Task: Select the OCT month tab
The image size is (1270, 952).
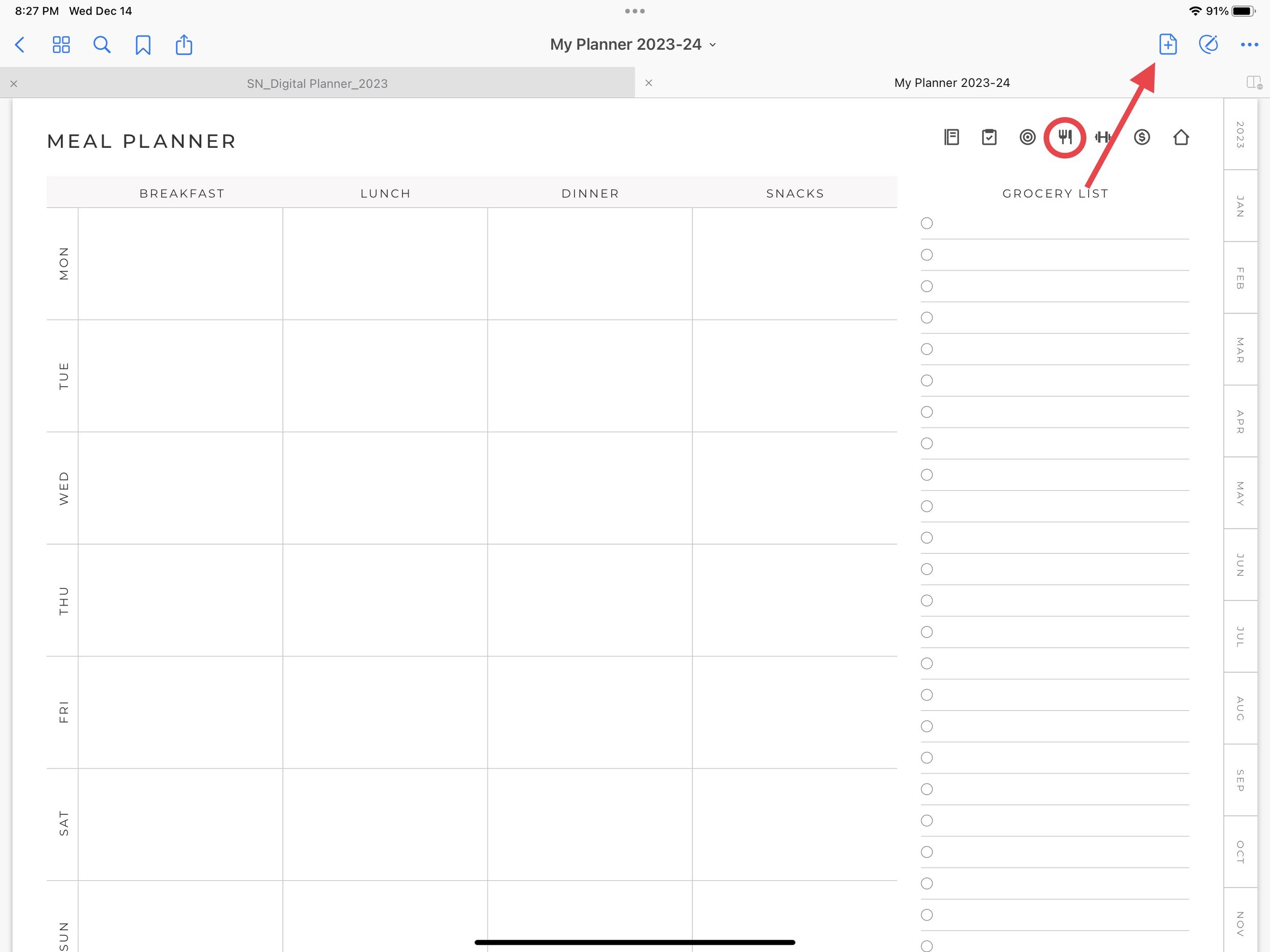Action: (1240, 851)
